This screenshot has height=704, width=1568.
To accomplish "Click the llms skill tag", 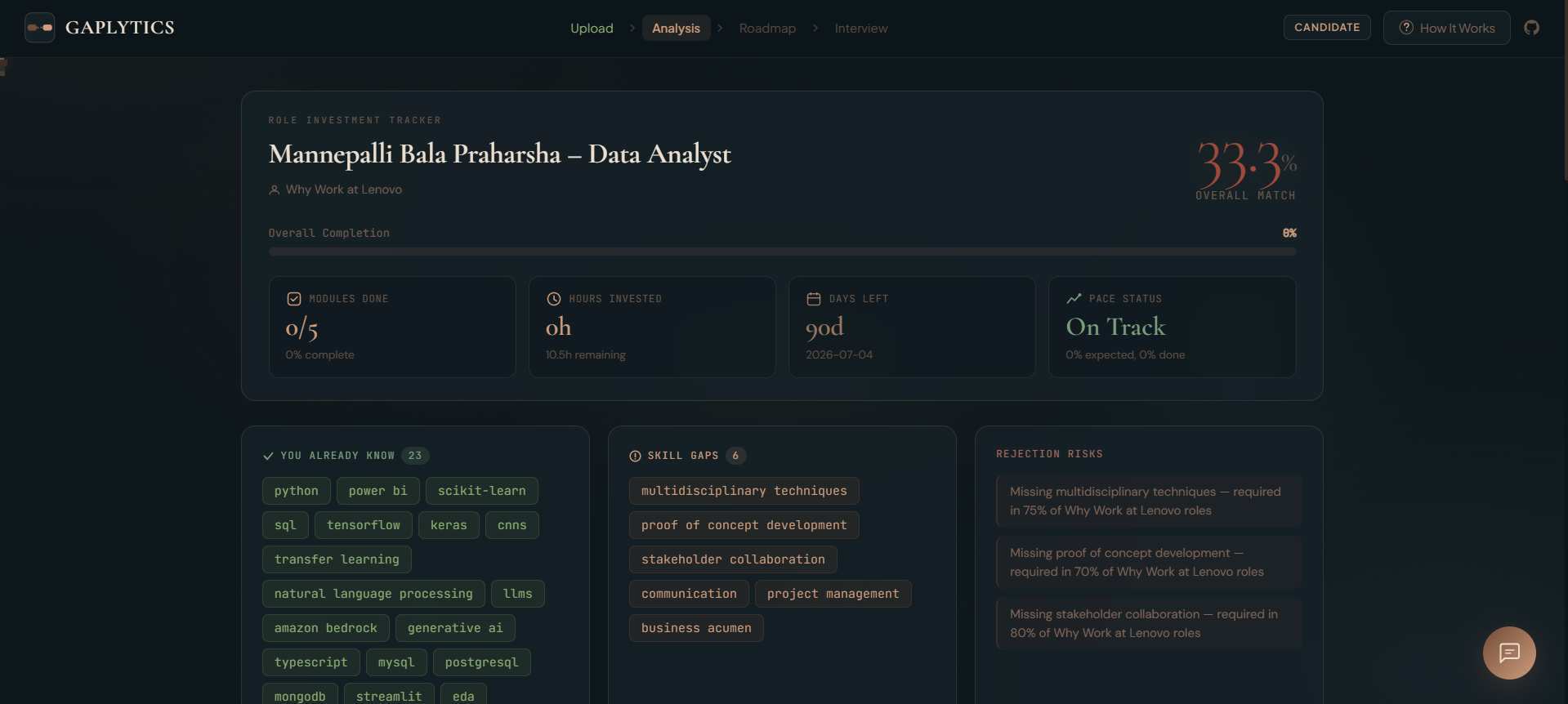I will tap(518, 594).
